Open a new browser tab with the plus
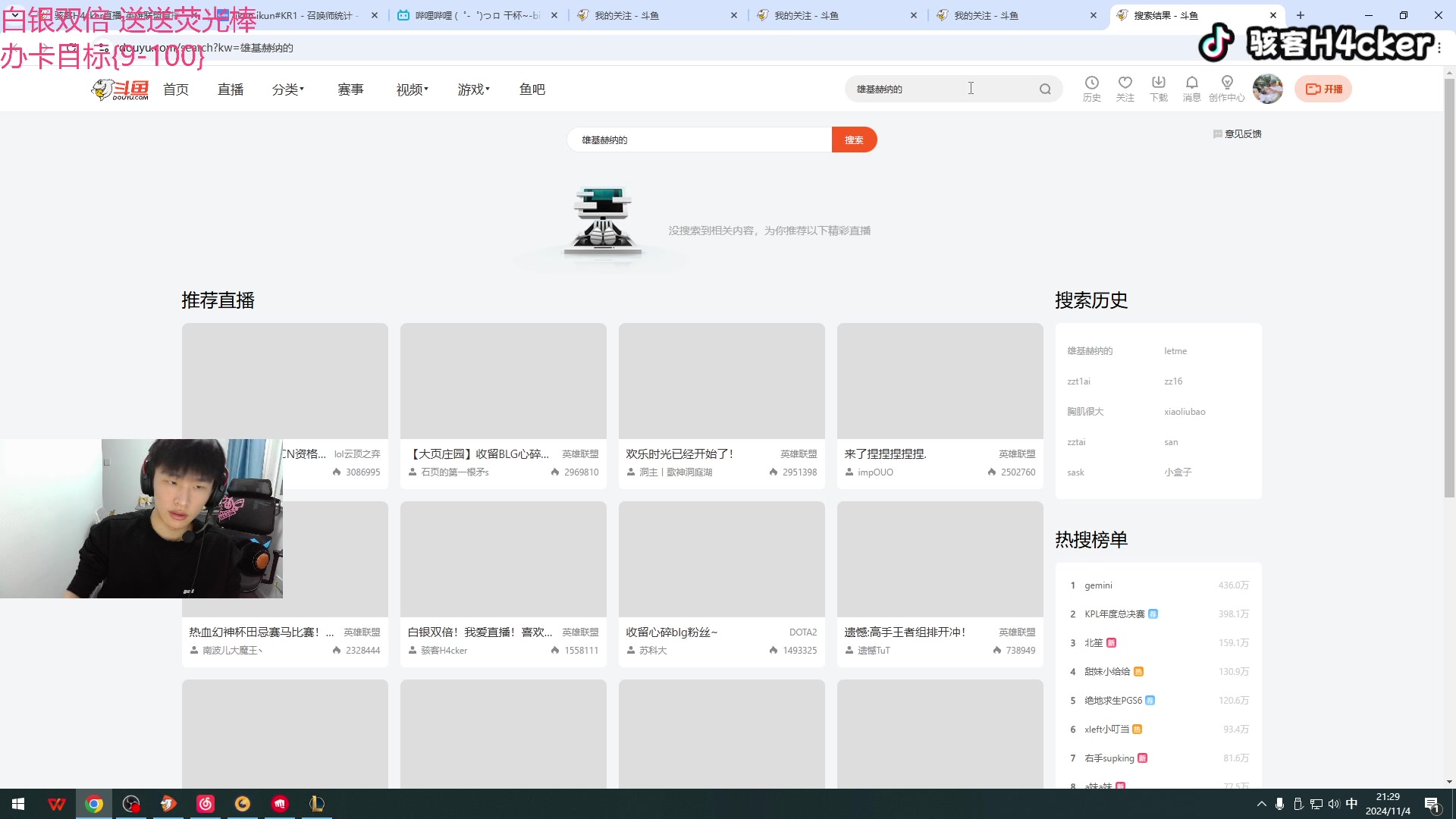Viewport: 1456px width, 819px height. click(1301, 15)
